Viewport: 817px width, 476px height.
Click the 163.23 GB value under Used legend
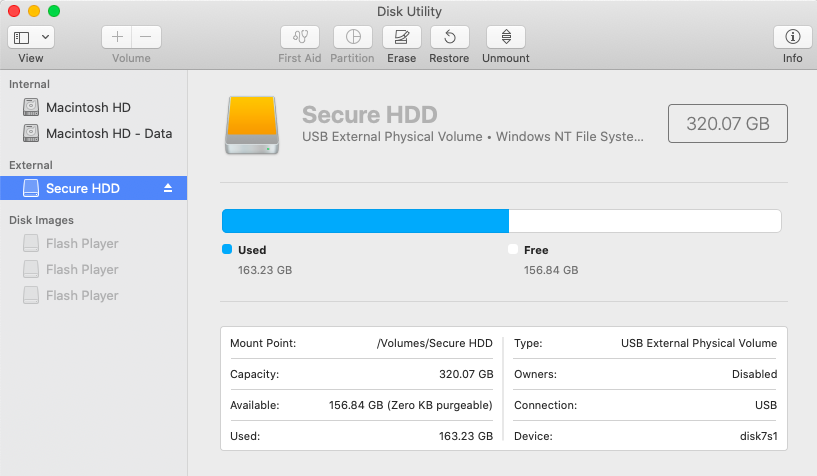[x=265, y=270]
